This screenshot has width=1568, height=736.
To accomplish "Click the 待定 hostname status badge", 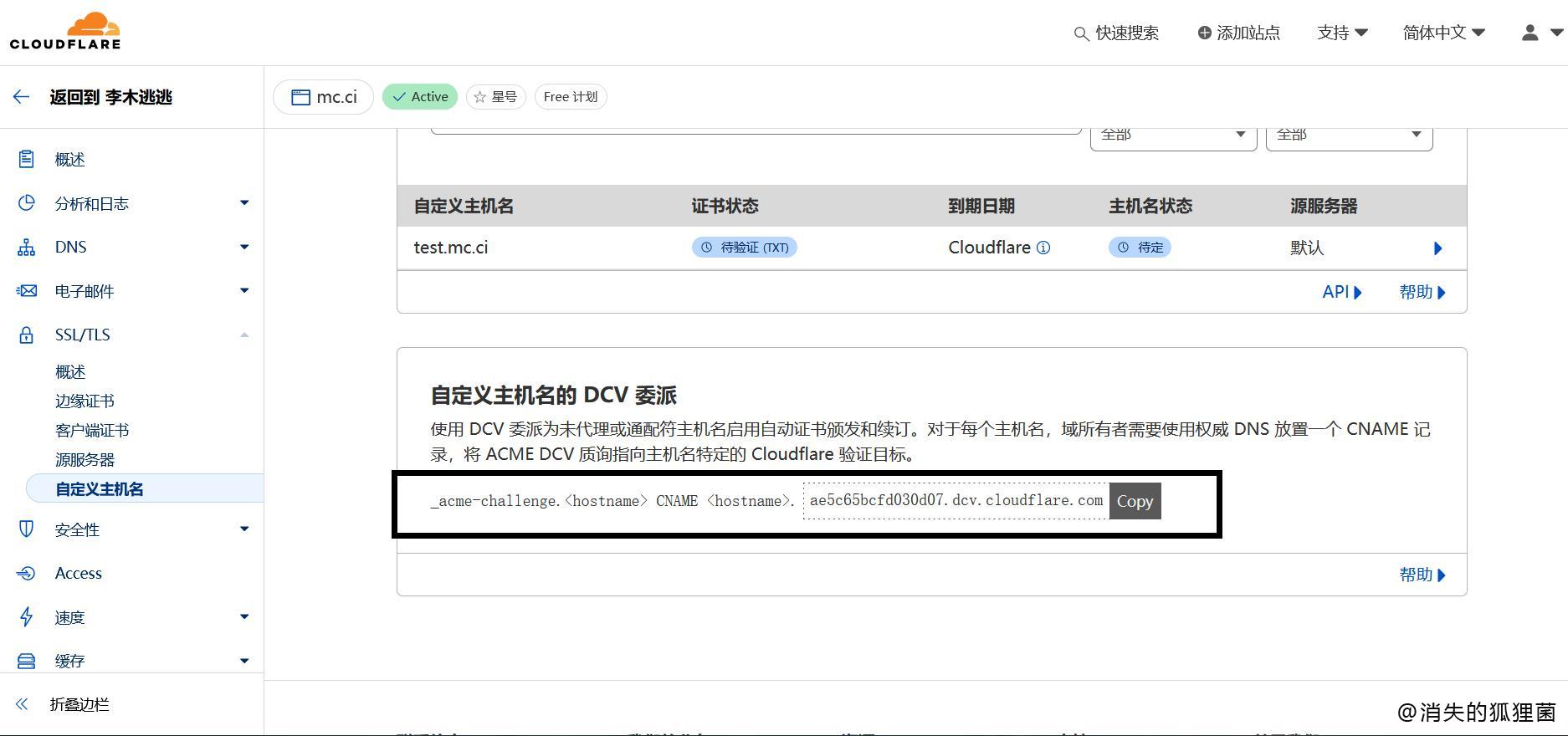I will point(1140,248).
